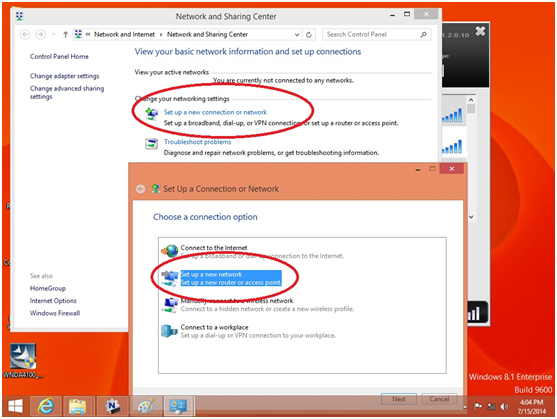Click the Action Center flag in the system tray
Image resolution: width=557 pixels, height=419 pixels.
click(x=478, y=406)
